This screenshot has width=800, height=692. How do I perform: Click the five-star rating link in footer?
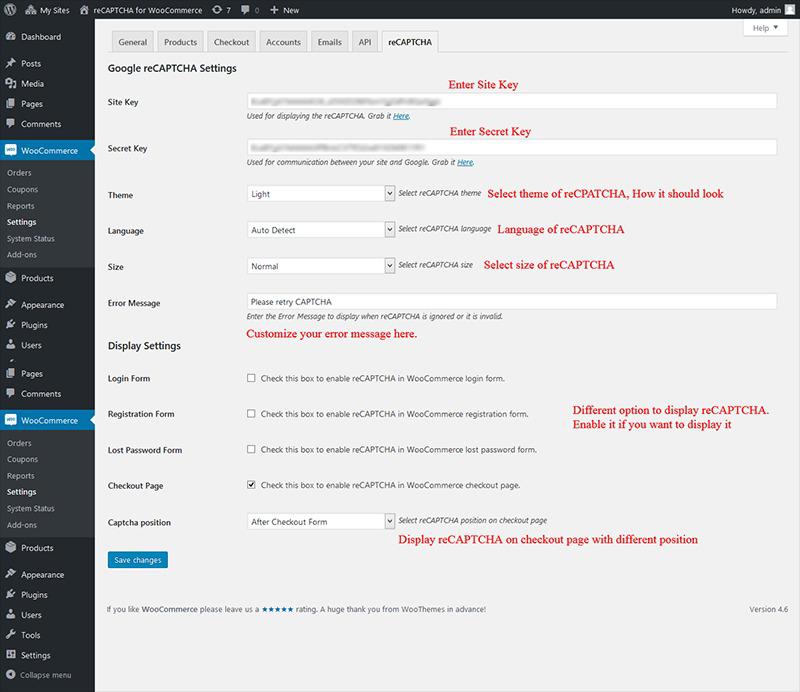pyautogui.click(x=277, y=608)
